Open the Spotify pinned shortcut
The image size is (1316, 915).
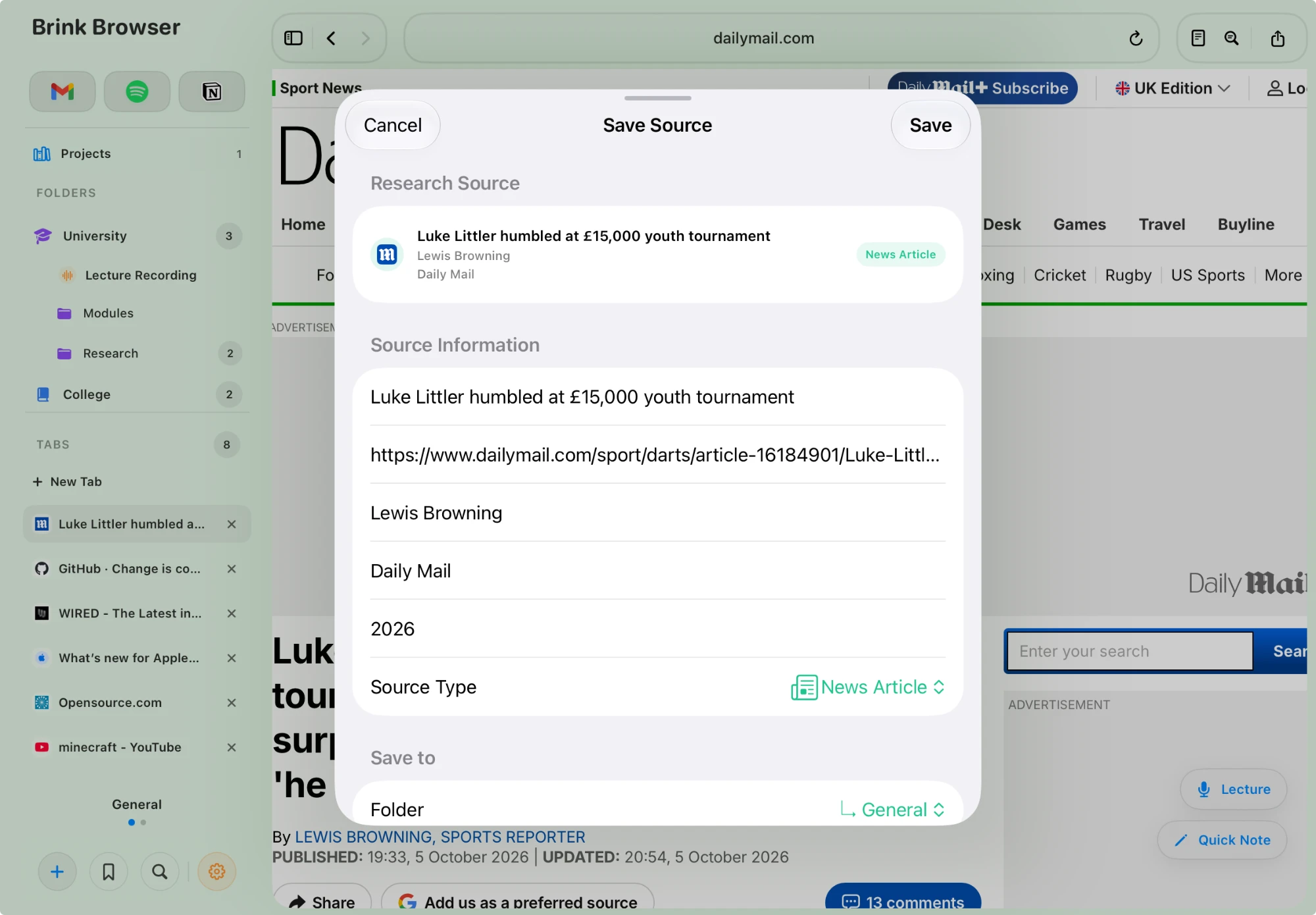click(x=137, y=91)
